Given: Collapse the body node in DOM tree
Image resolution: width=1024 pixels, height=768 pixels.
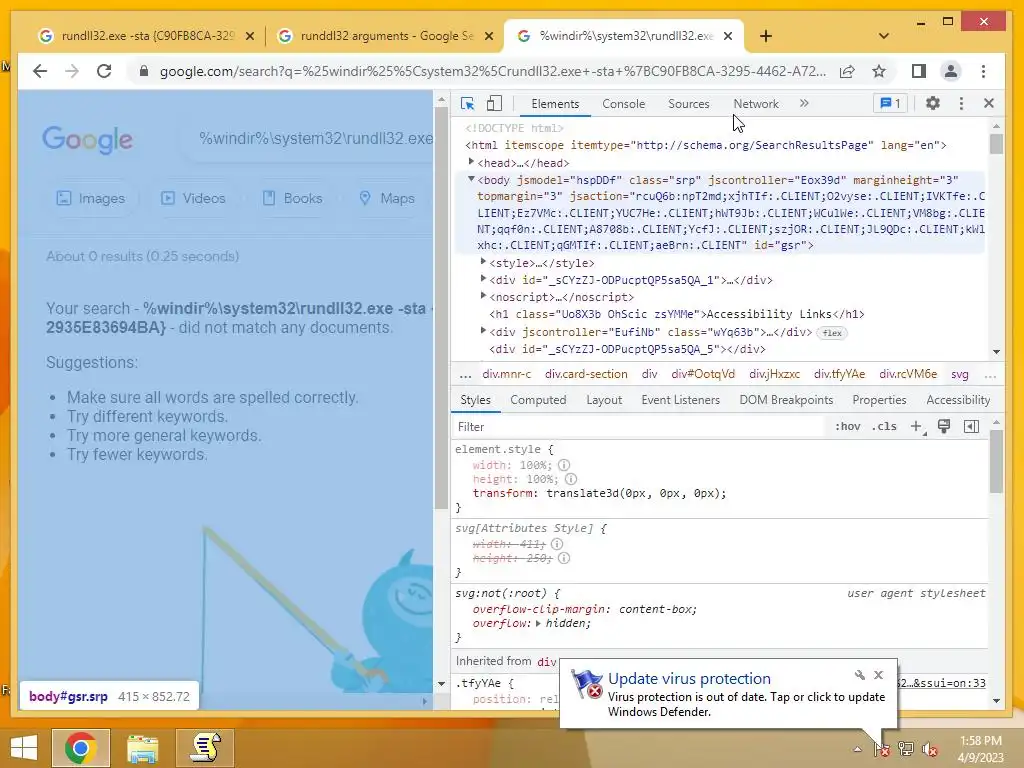Looking at the screenshot, I should [471, 179].
